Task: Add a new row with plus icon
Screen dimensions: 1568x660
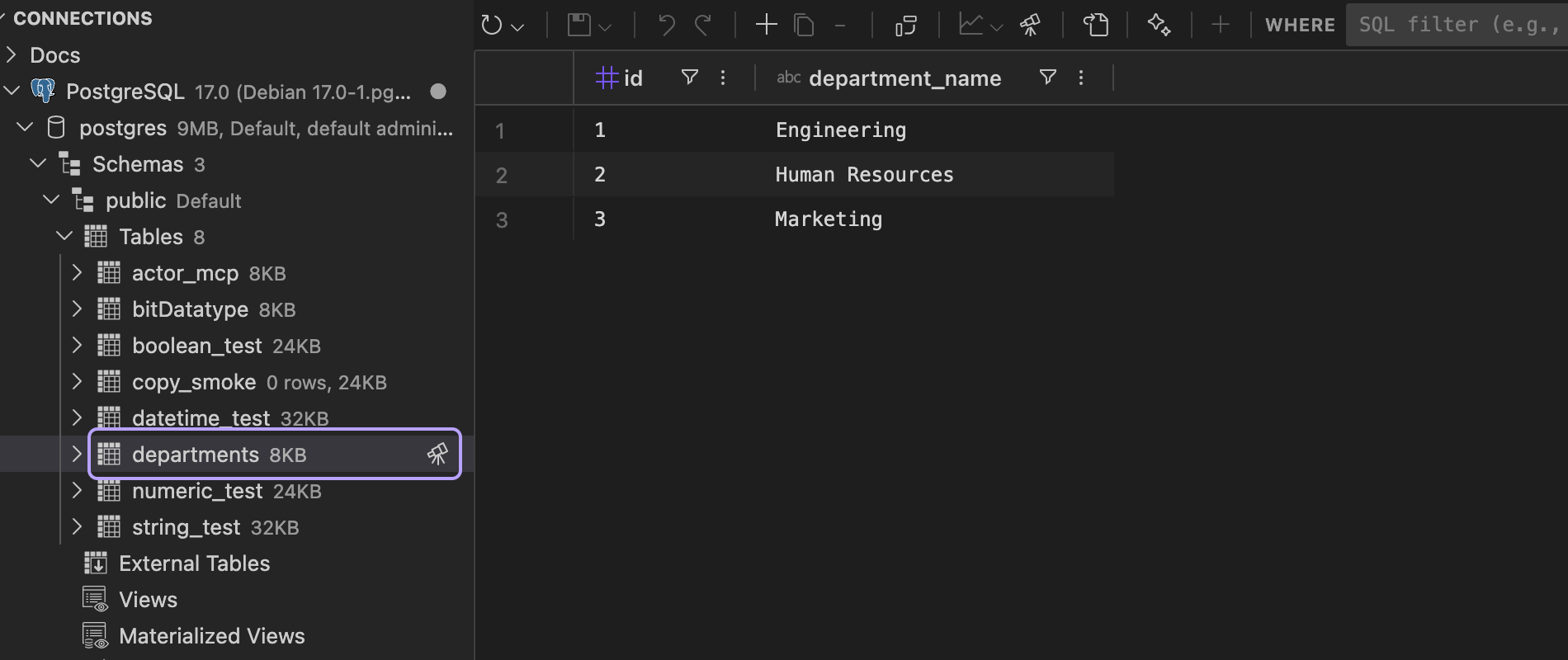Action: [767, 25]
